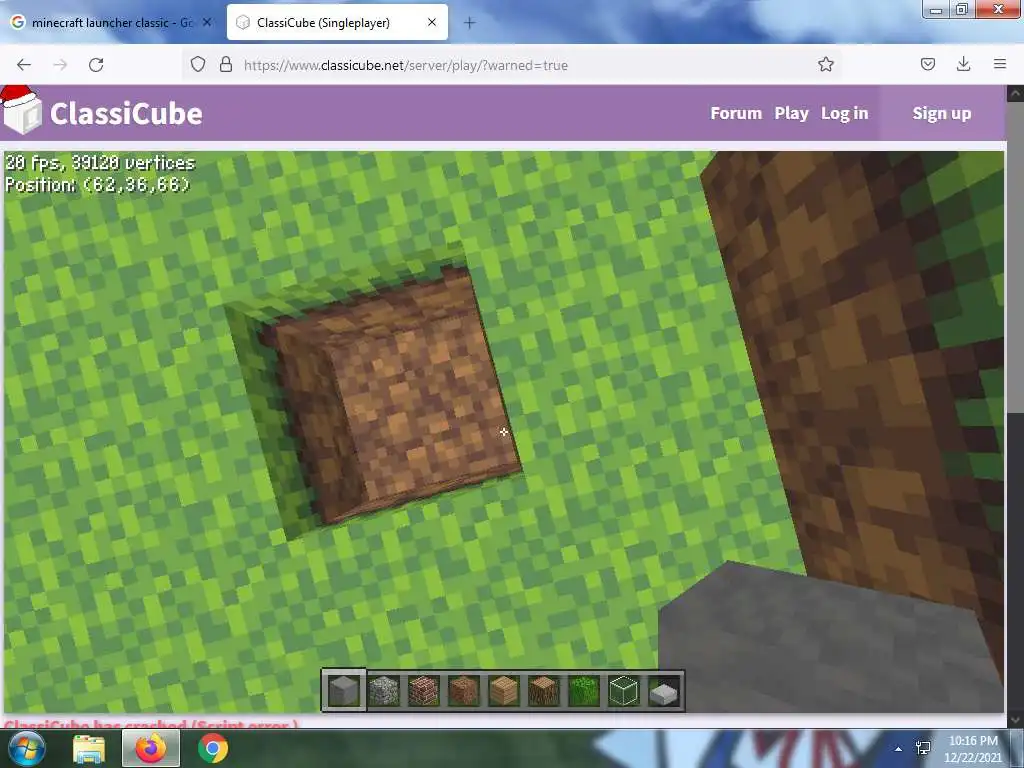Select the cobblestone block in hotbar
1024x768 pixels.
click(383, 691)
